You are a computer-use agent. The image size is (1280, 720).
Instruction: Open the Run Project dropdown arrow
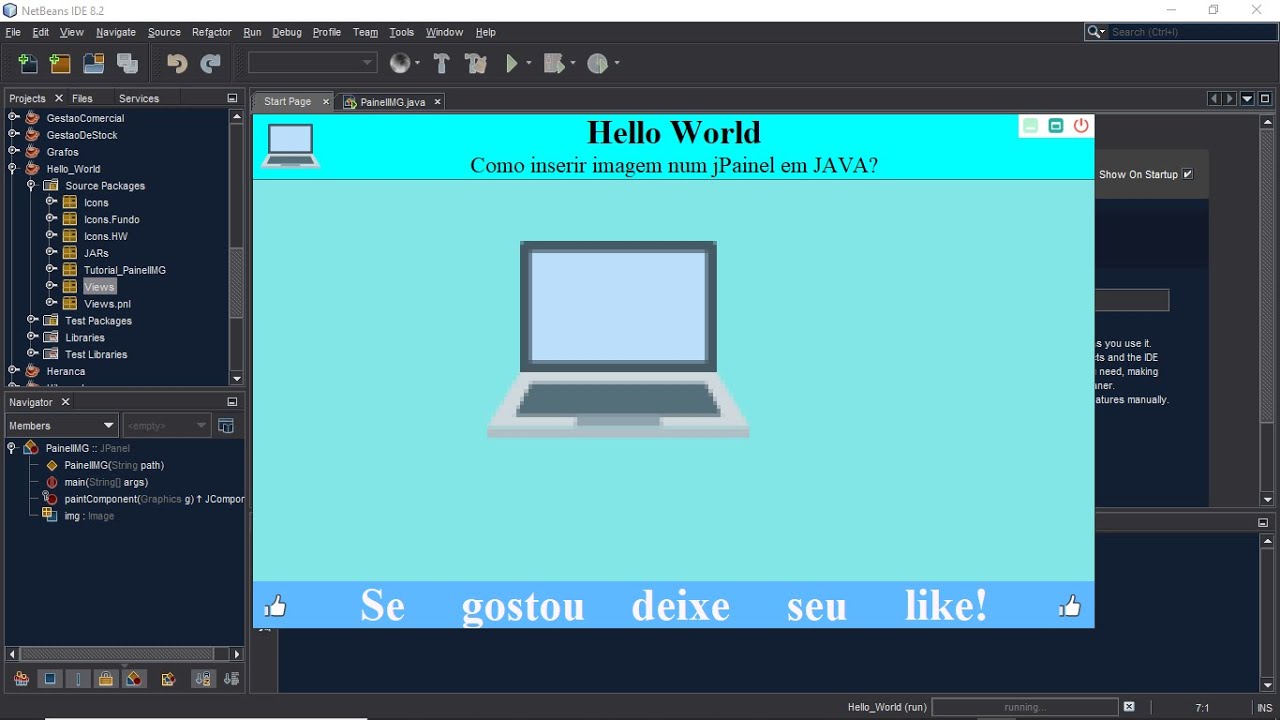click(x=529, y=63)
